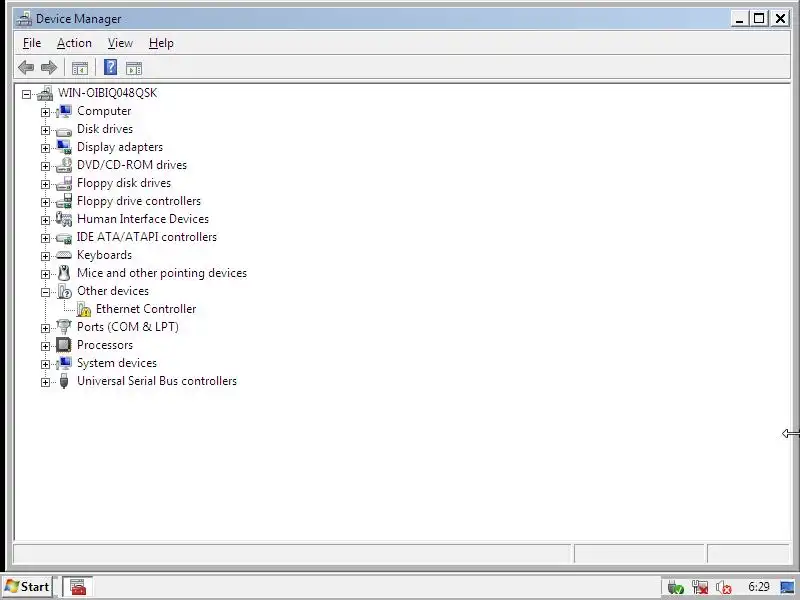Select the Processors label
This screenshot has height=600, width=800.
(105, 345)
